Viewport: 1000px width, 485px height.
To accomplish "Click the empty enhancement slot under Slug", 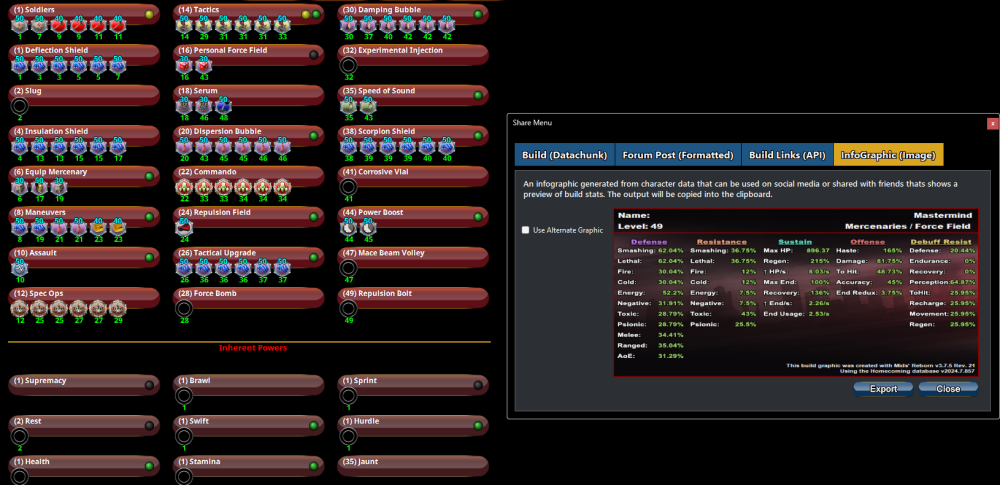I will pos(19,105).
